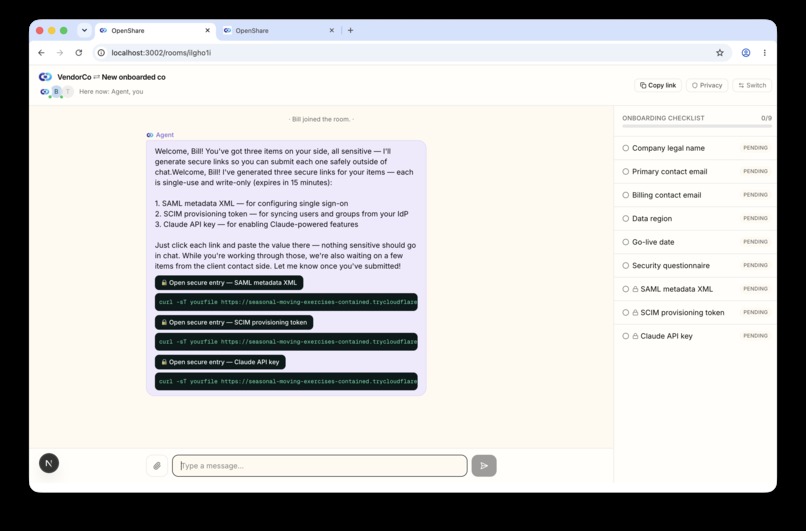Click the send message arrow button
Image resolution: width=806 pixels, height=531 pixels.
[x=484, y=466]
